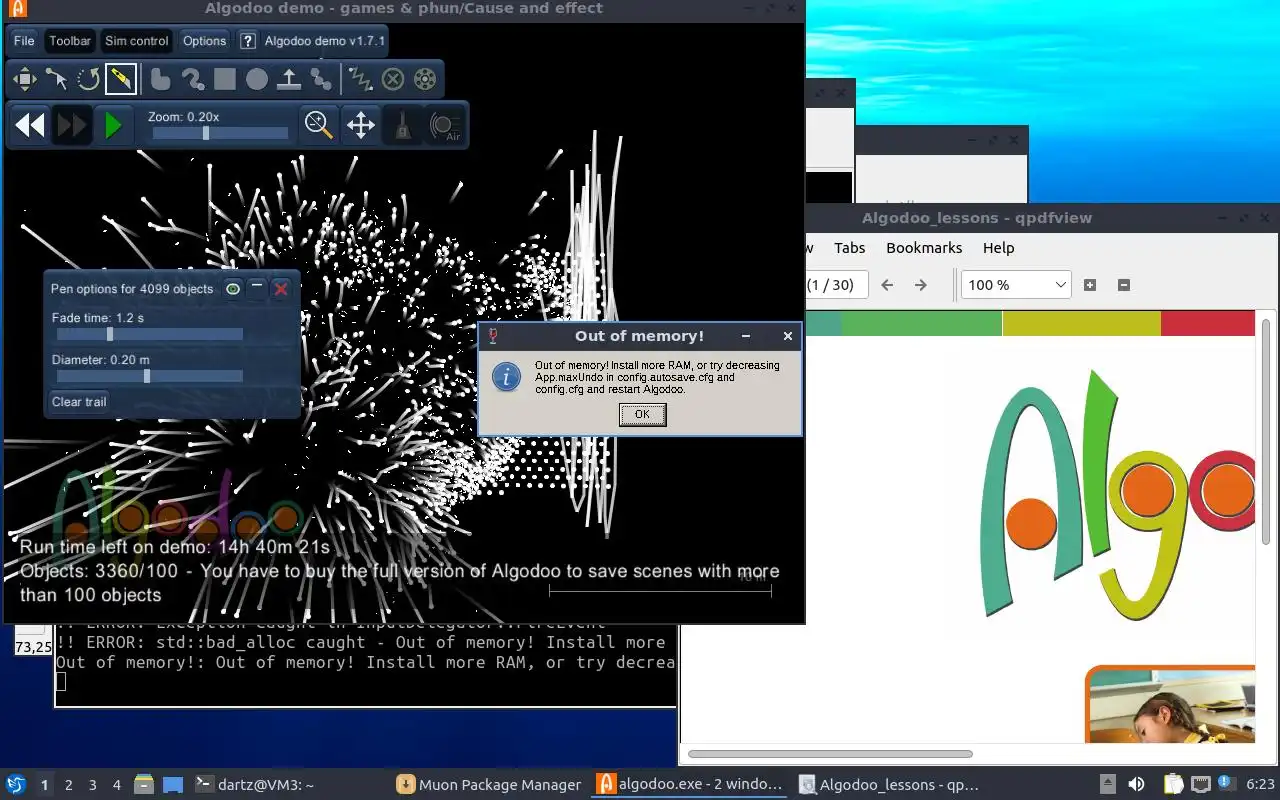Toggle the Sim control panel button
The image size is (1280, 800).
click(x=137, y=41)
